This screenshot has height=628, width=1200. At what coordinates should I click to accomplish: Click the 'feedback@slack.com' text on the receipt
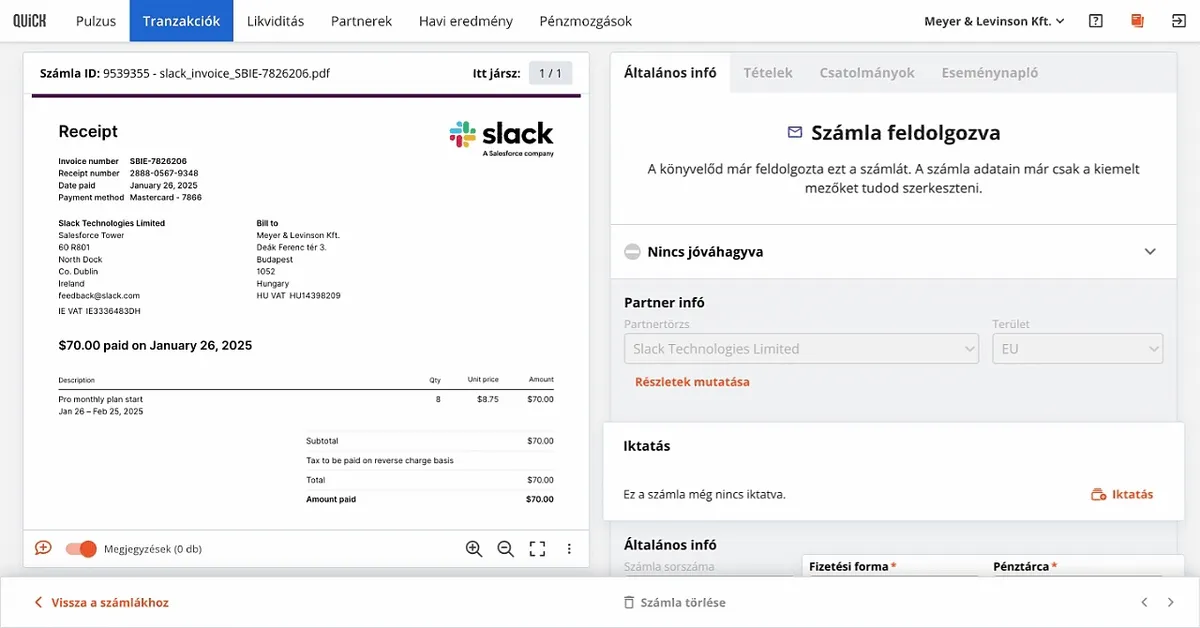[x=99, y=296]
